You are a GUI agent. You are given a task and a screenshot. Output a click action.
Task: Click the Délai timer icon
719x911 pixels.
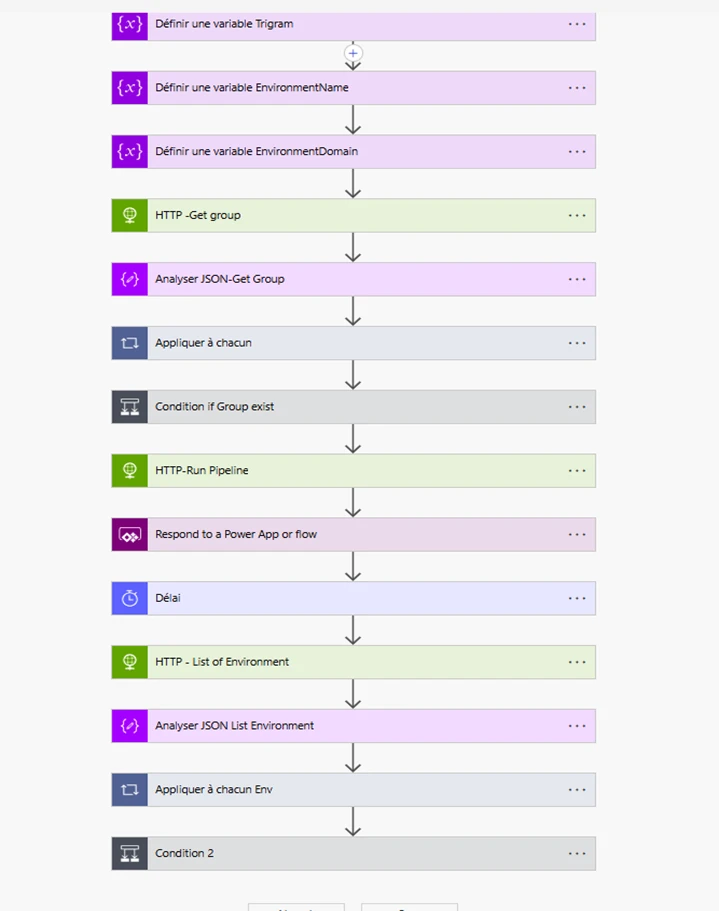[x=130, y=598]
